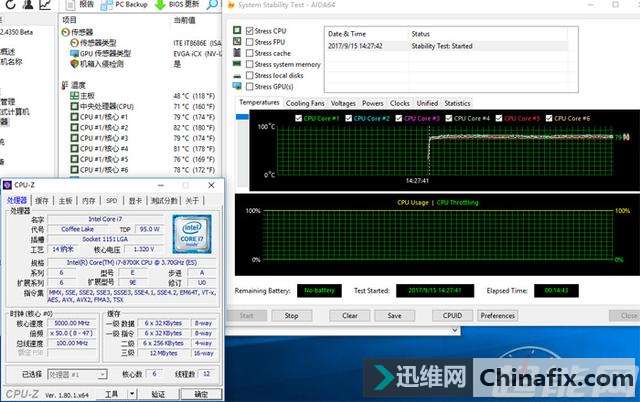Toggle the CPU Core #6 graph checkbox
The height and width of the screenshot is (402, 640).
549,118
